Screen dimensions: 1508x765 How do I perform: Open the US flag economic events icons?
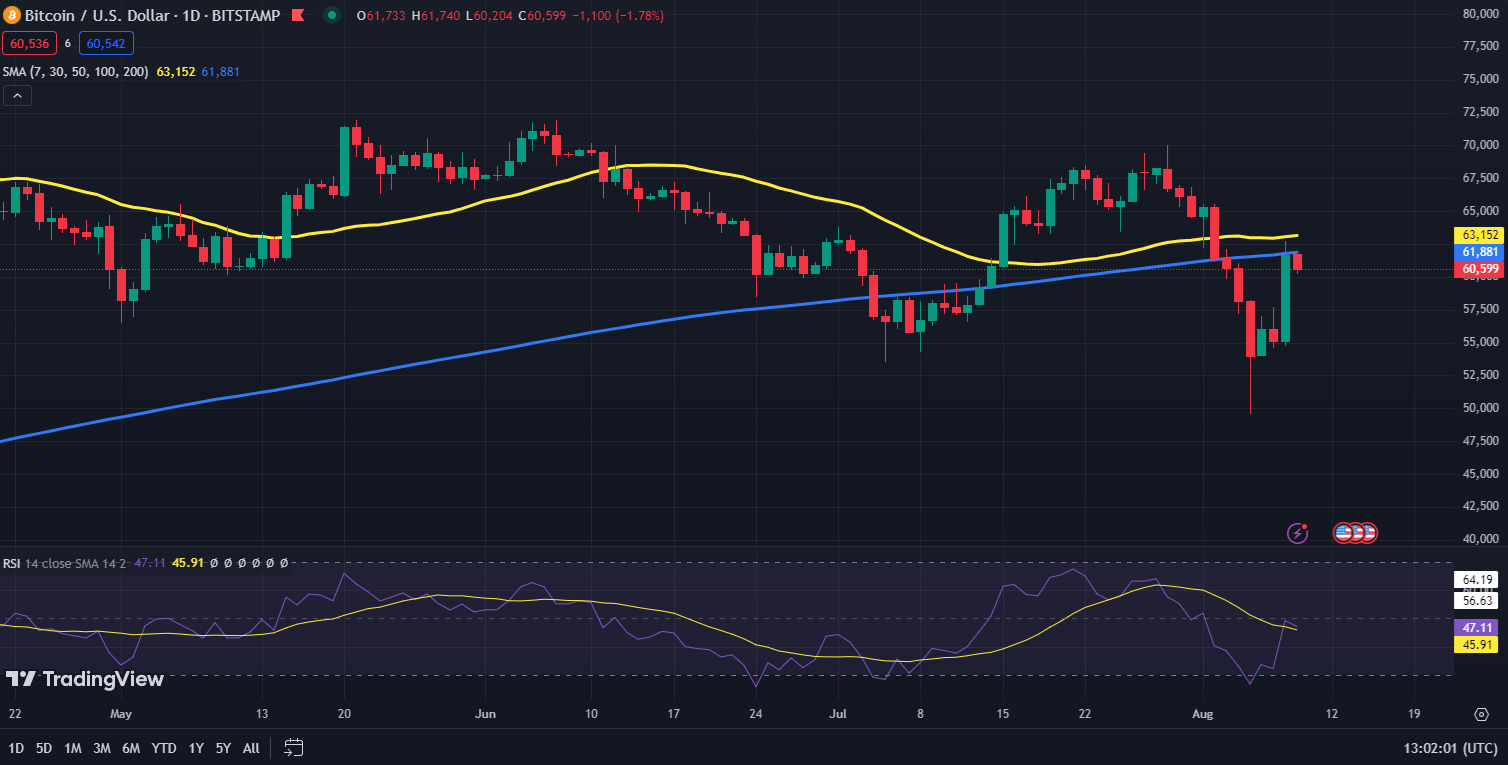[1354, 534]
